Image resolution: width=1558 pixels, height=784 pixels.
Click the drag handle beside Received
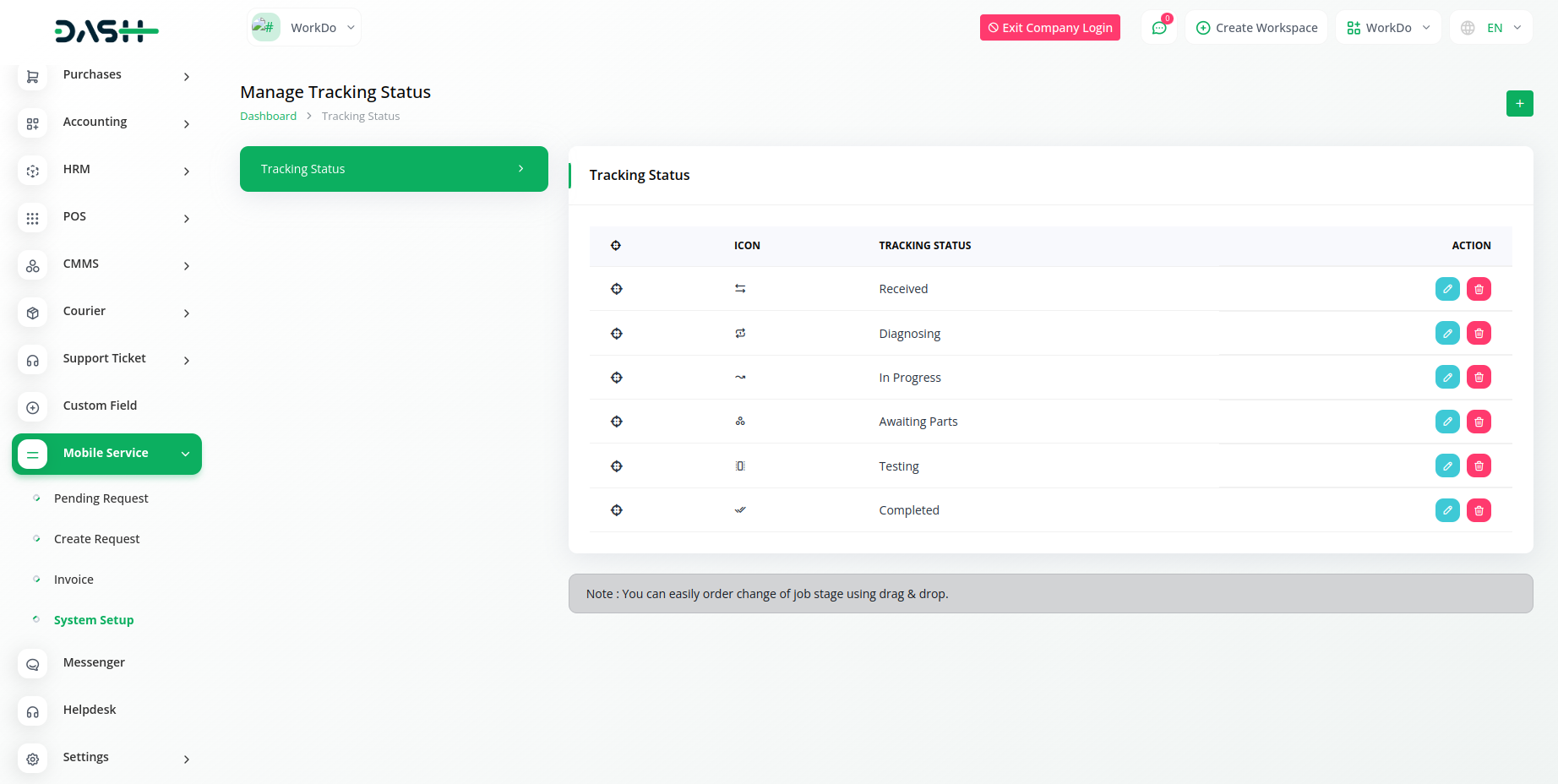tap(617, 289)
